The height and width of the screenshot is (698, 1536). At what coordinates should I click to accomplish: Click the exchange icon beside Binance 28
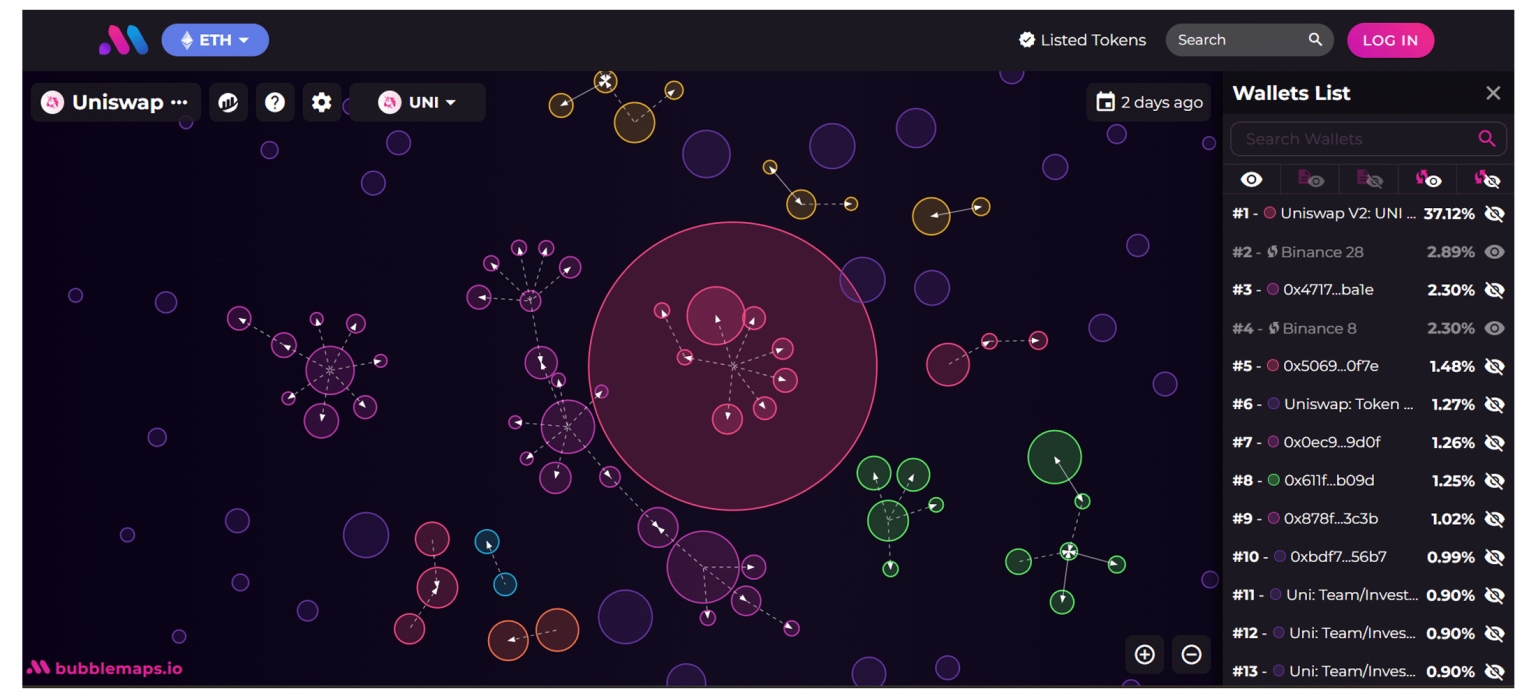(x=1272, y=252)
